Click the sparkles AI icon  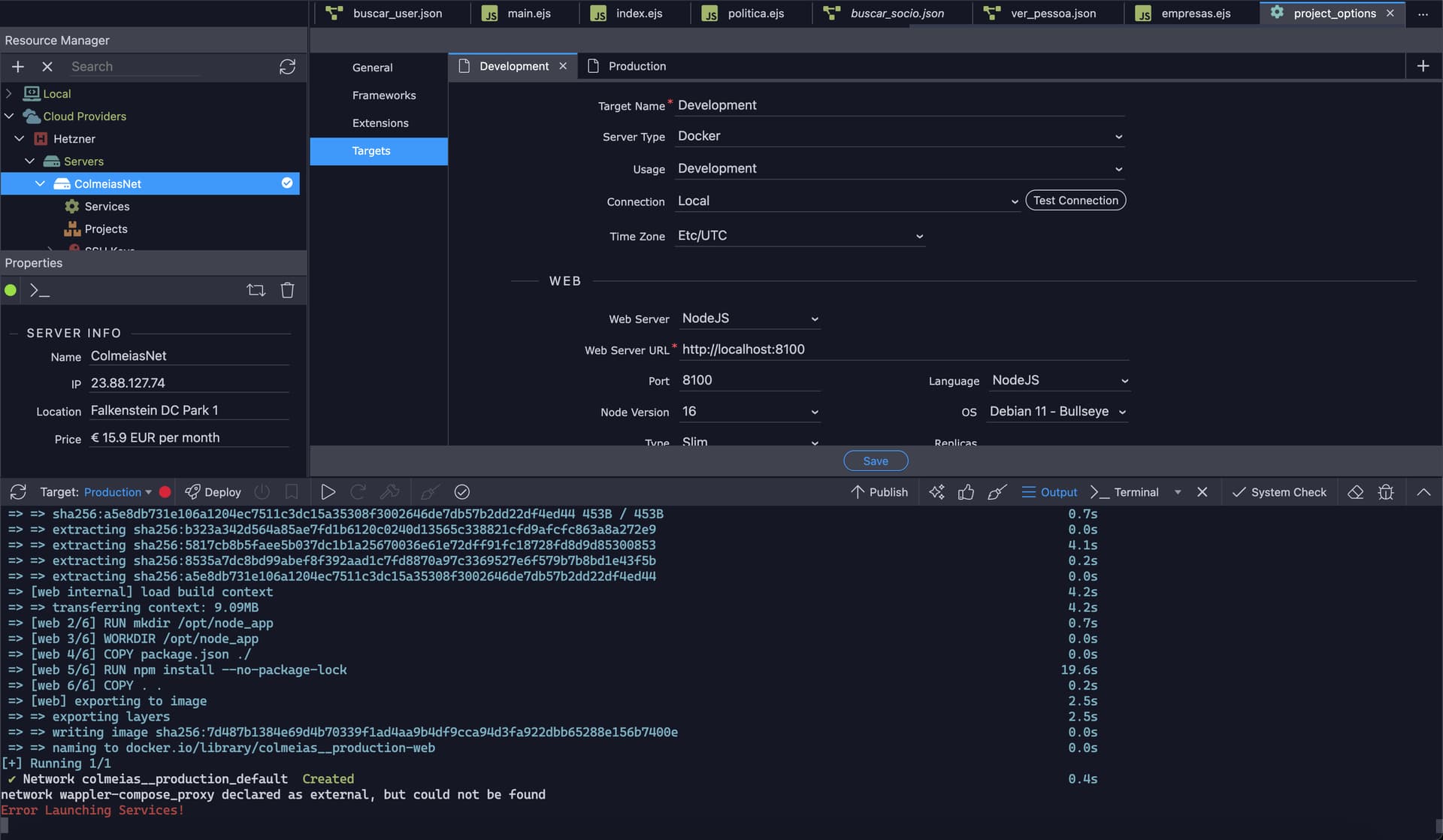click(936, 492)
